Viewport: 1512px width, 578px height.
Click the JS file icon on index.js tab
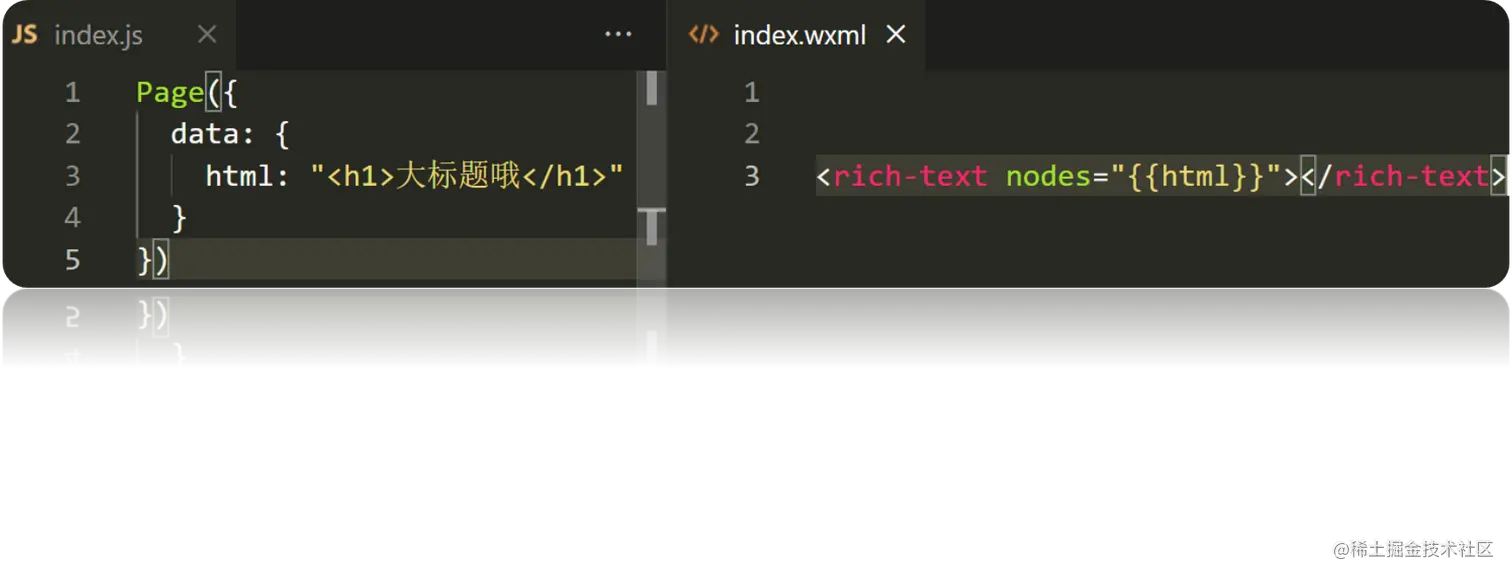point(24,35)
